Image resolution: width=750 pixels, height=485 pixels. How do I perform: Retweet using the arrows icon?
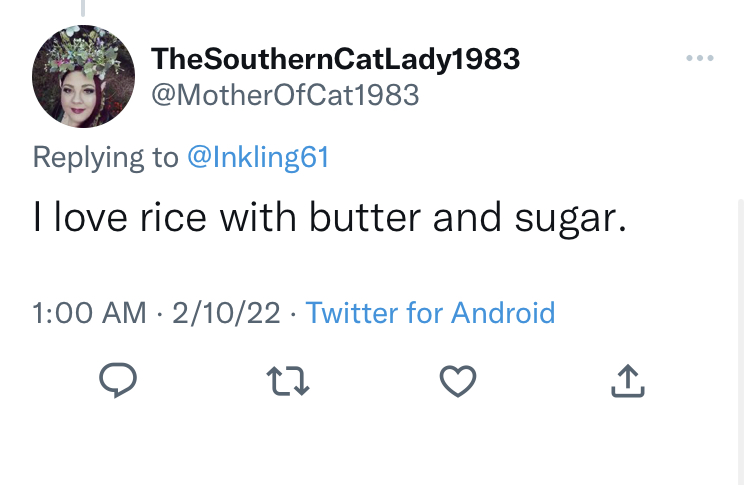click(288, 381)
